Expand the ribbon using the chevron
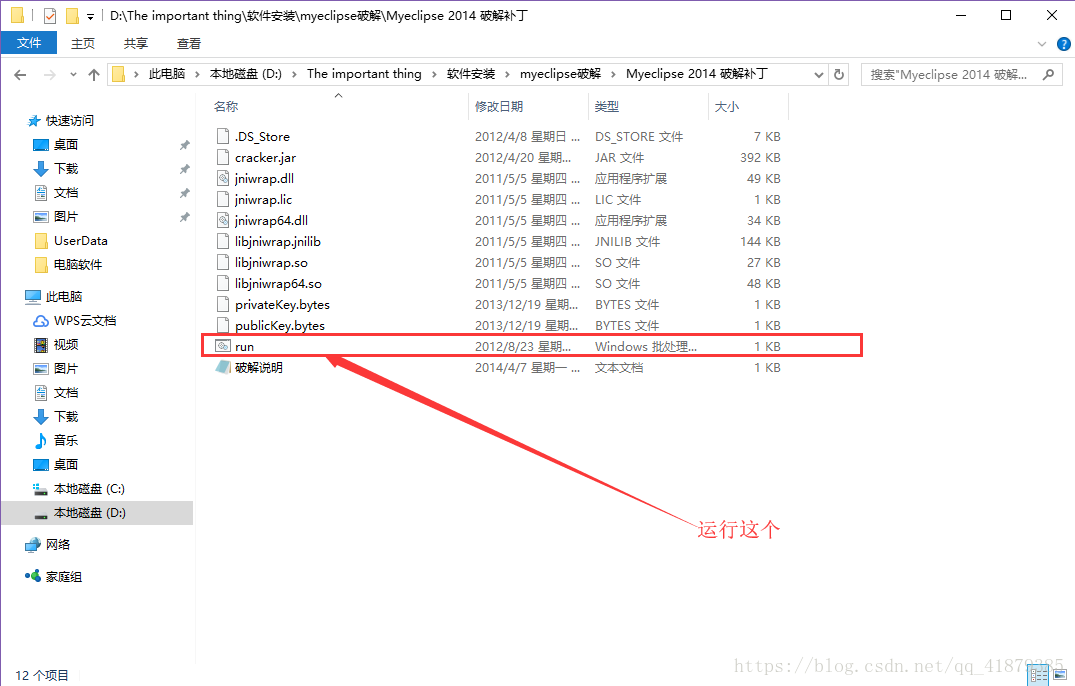 pos(1042,44)
